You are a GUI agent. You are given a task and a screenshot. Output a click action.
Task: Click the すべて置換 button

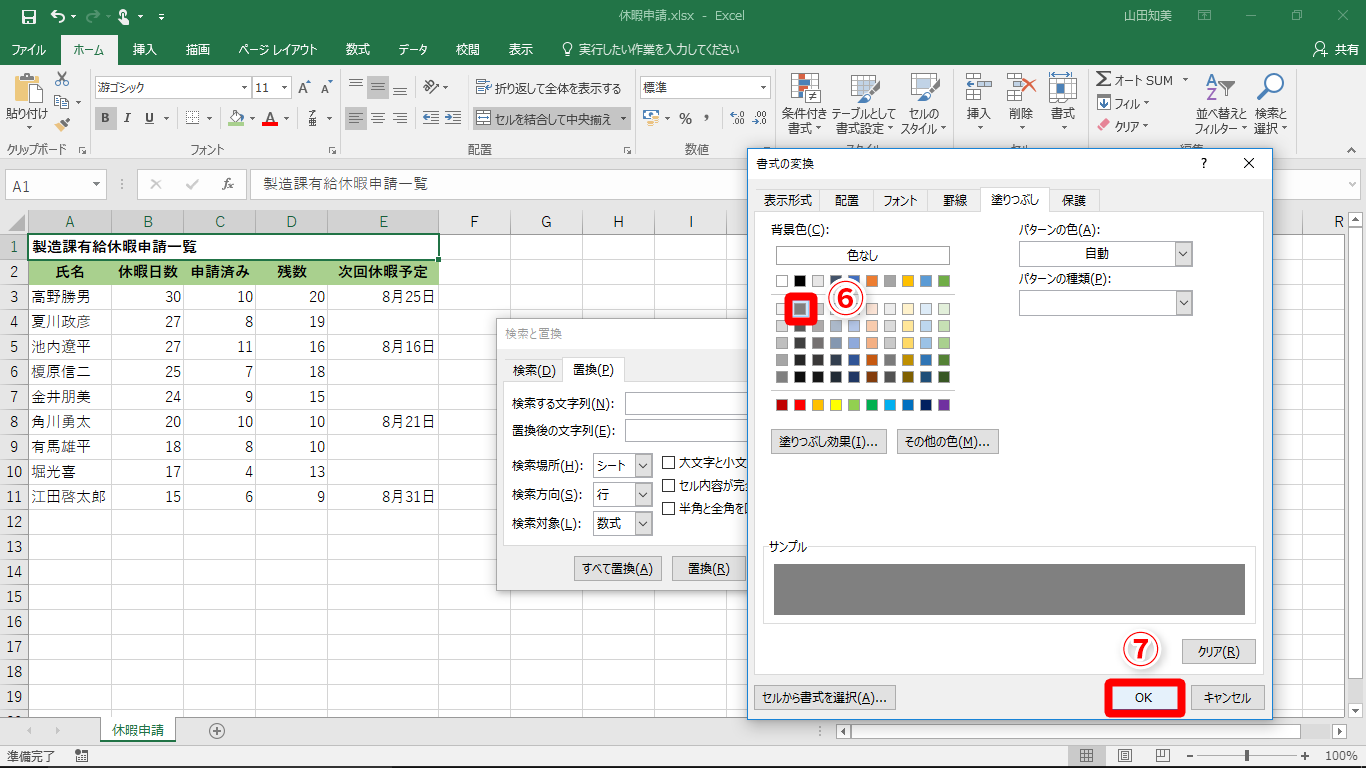[618, 569]
